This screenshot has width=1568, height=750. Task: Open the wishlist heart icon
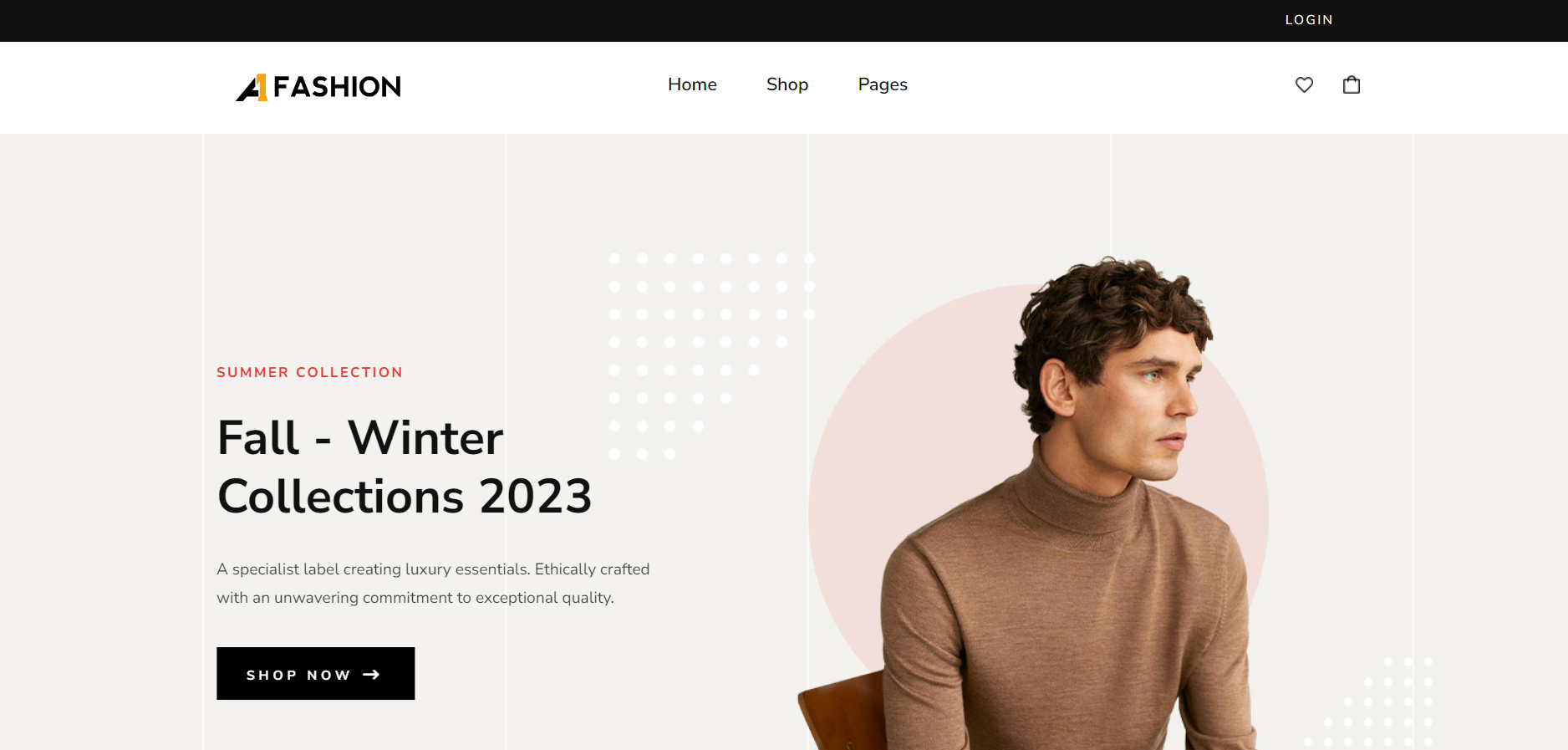1304,84
